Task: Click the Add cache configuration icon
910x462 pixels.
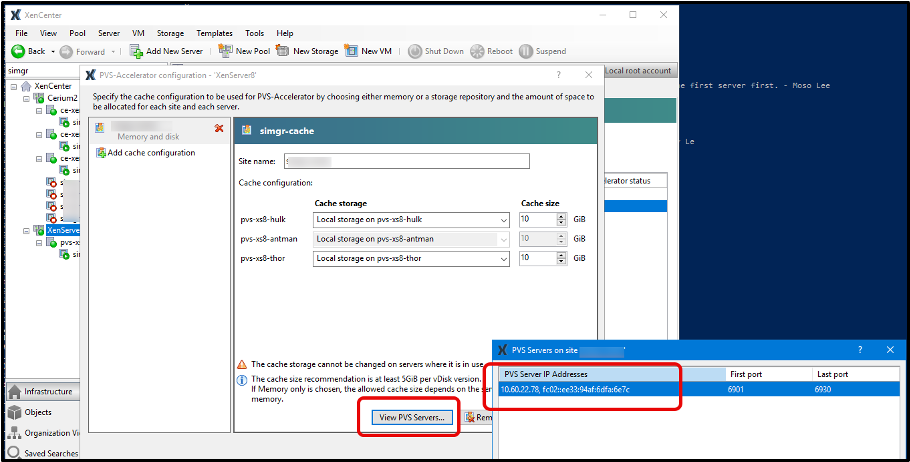Action: click(x=100, y=153)
